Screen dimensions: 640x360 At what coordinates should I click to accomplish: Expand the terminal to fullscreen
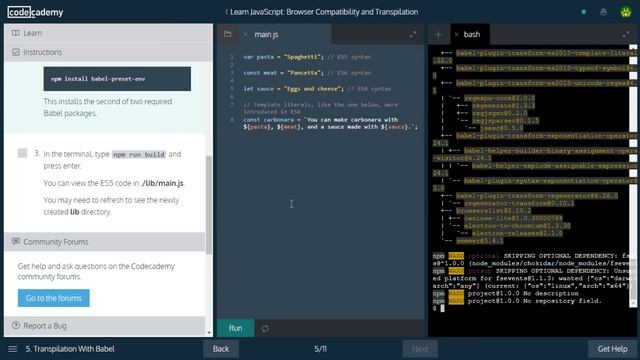point(626,35)
